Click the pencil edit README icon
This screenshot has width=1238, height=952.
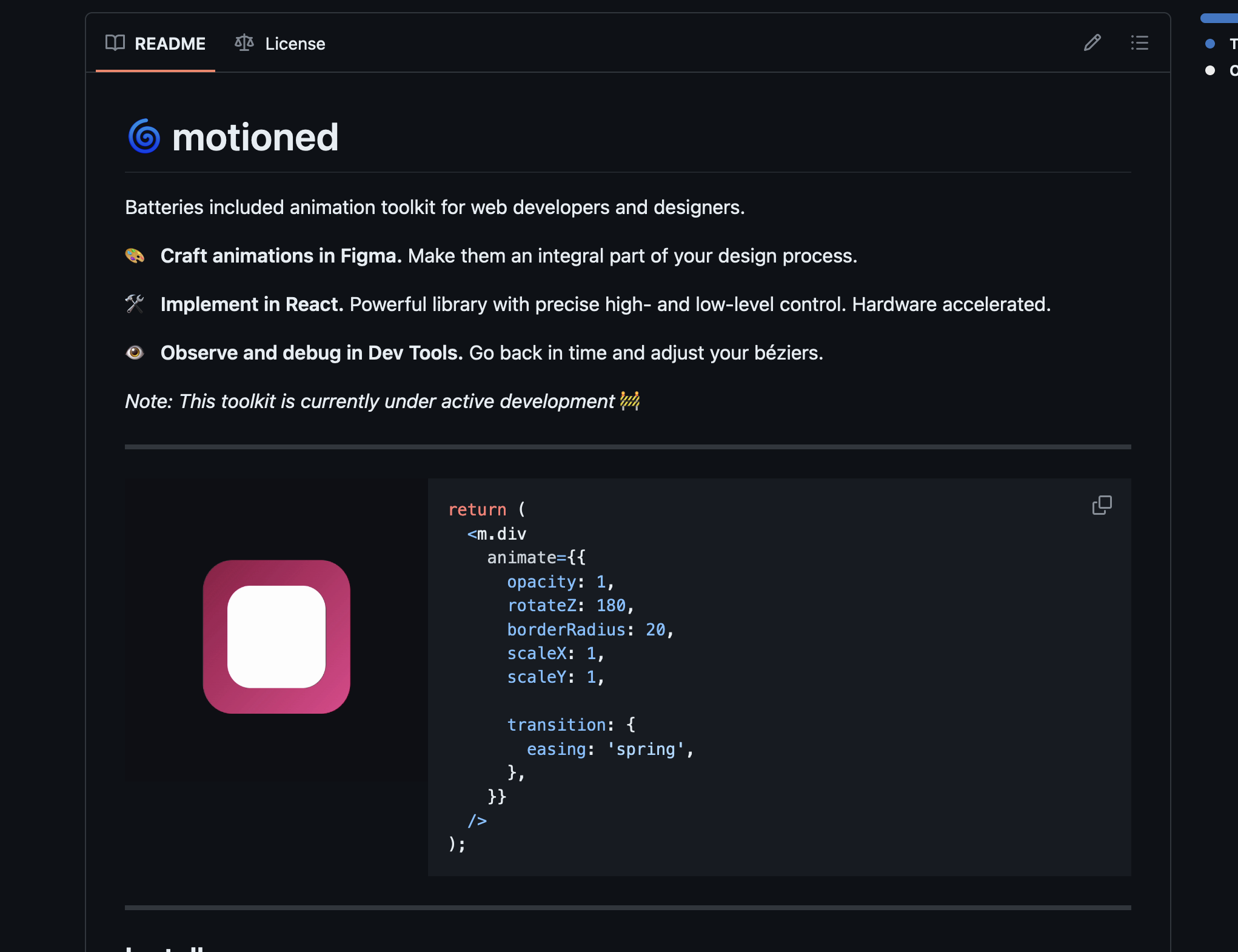click(1092, 43)
